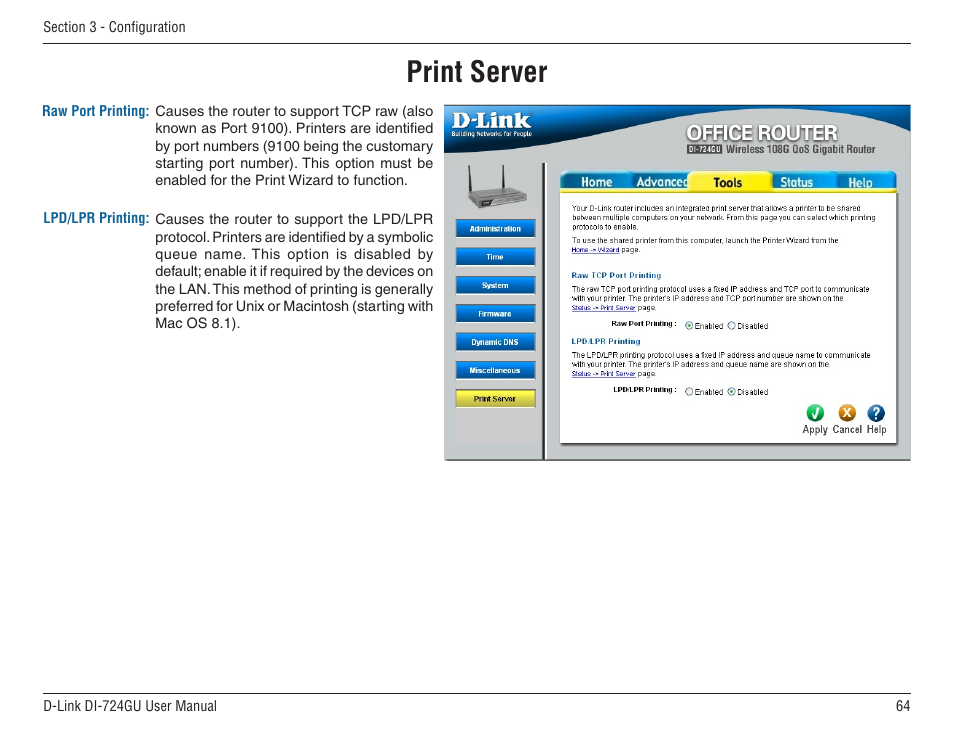Viewport: 954px width, 738px height.
Task: Click the green Apply checkmark icon
Action: click(x=815, y=413)
